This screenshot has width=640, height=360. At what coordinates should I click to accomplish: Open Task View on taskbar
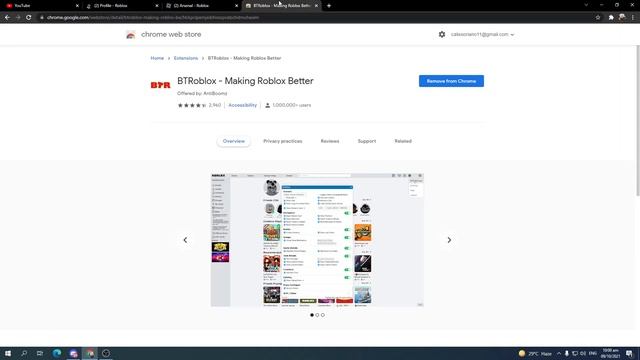(x=40, y=353)
